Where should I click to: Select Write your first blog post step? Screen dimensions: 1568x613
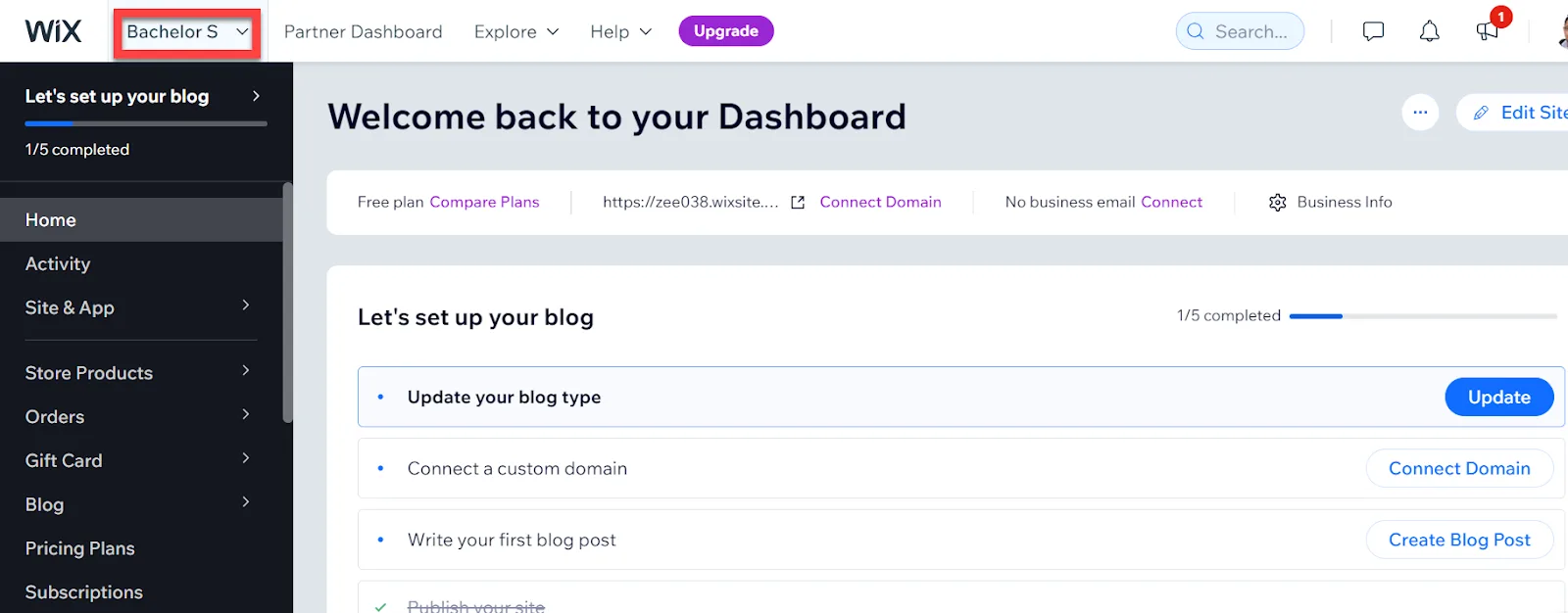[x=960, y=540]
